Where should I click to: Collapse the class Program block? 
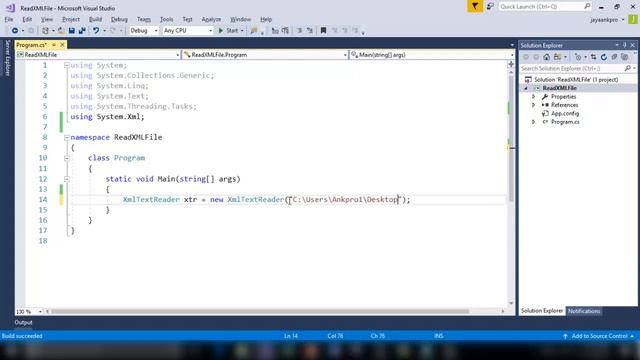[67, 158]
